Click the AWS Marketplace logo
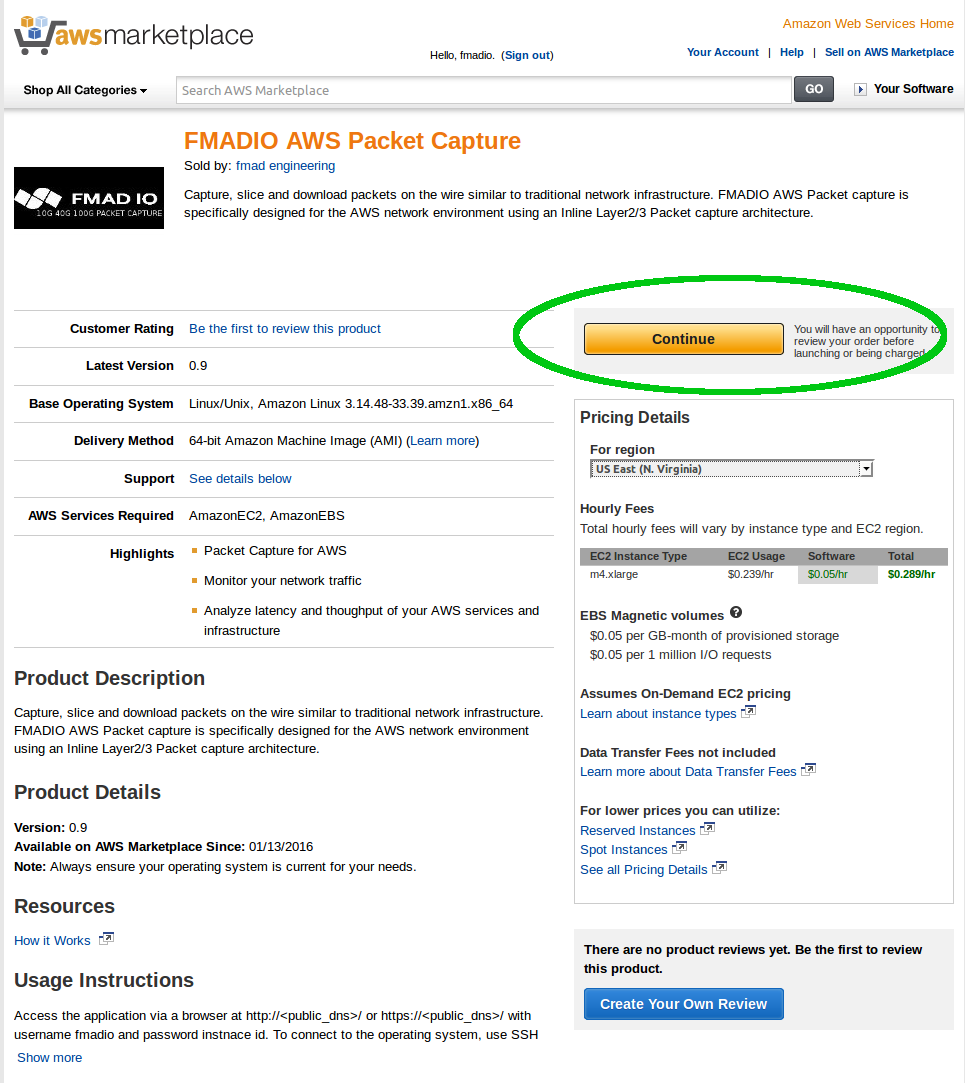 point(130,35)
